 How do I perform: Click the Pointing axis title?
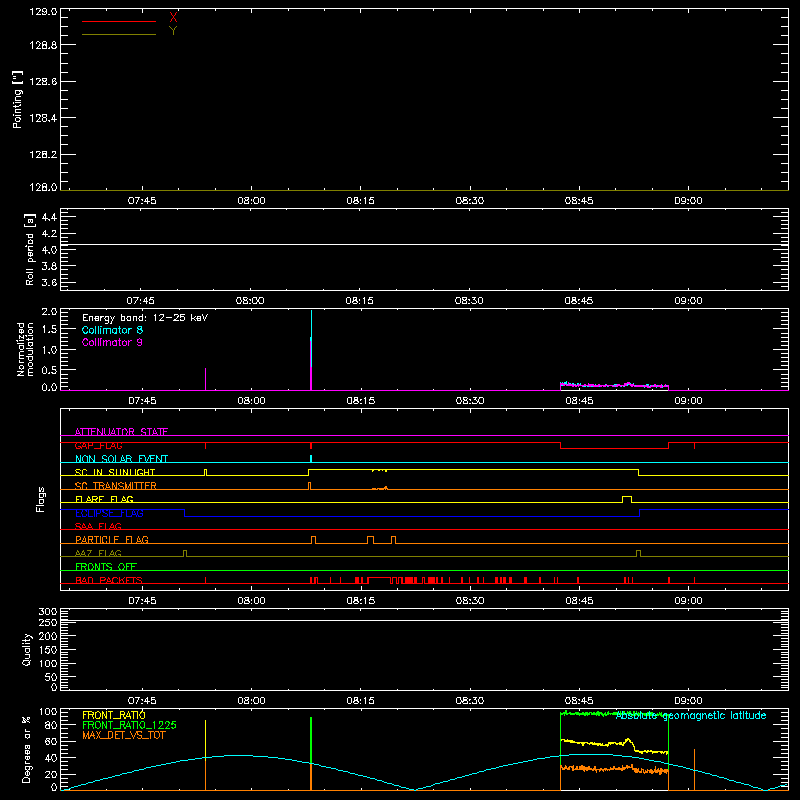[18, 99]
